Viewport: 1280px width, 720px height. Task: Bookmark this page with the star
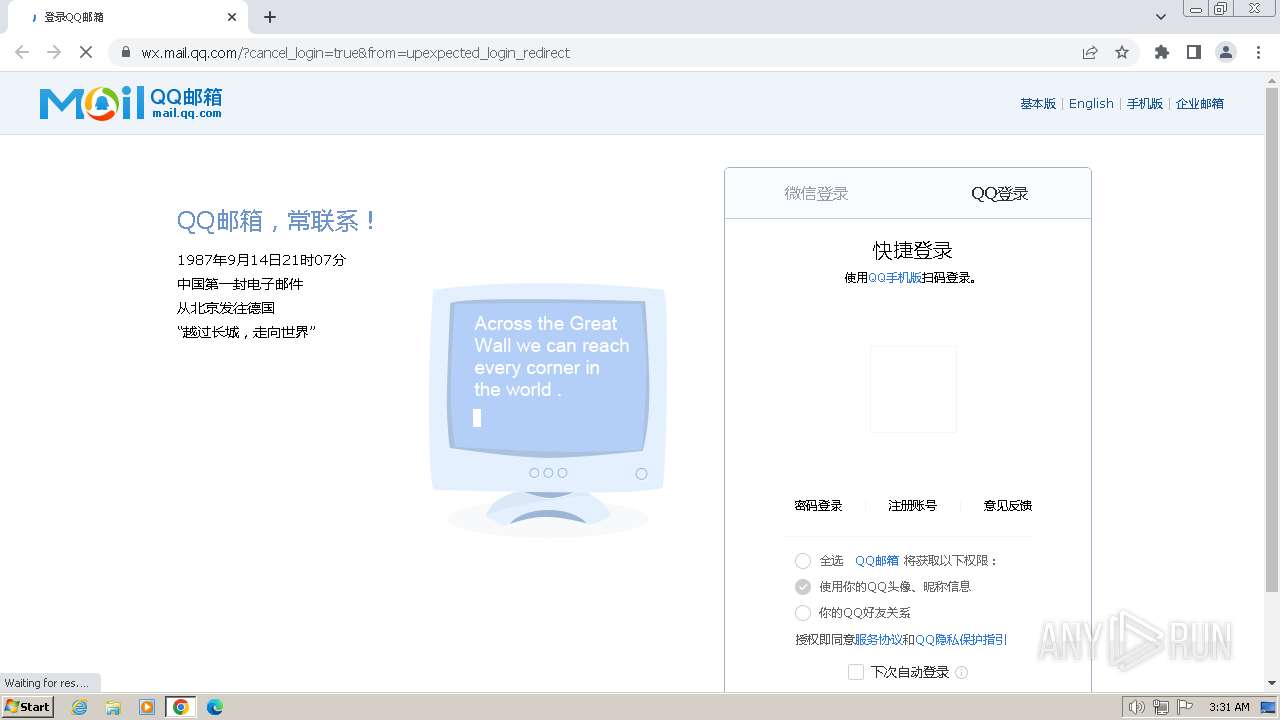click(x=1122, y=52)
